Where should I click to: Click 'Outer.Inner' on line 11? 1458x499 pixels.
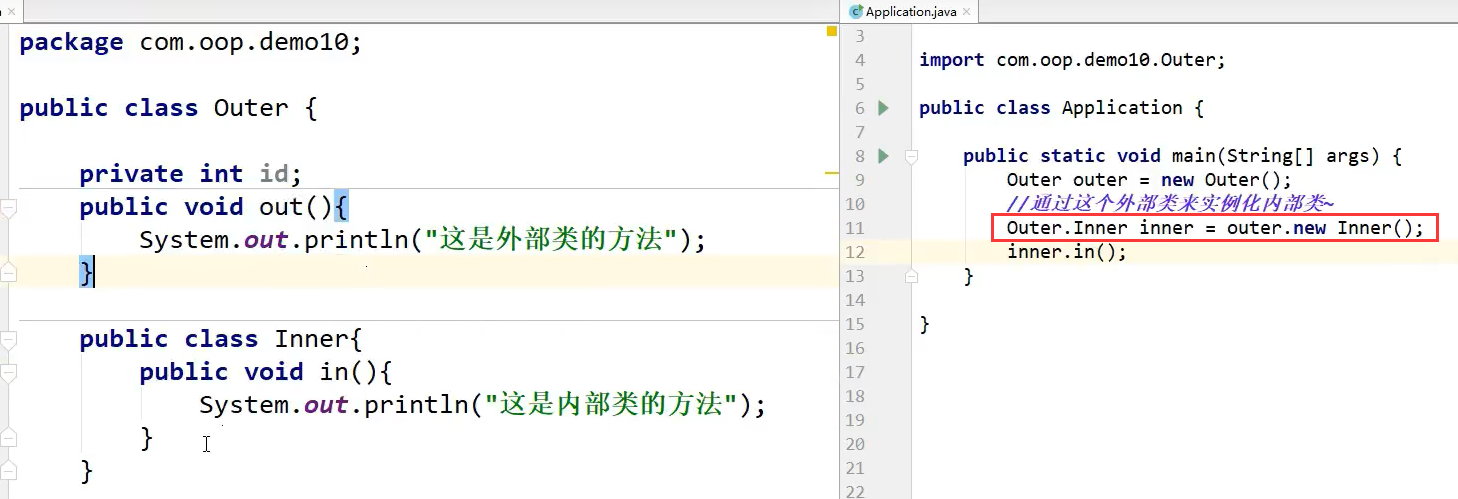[1067, 228]
